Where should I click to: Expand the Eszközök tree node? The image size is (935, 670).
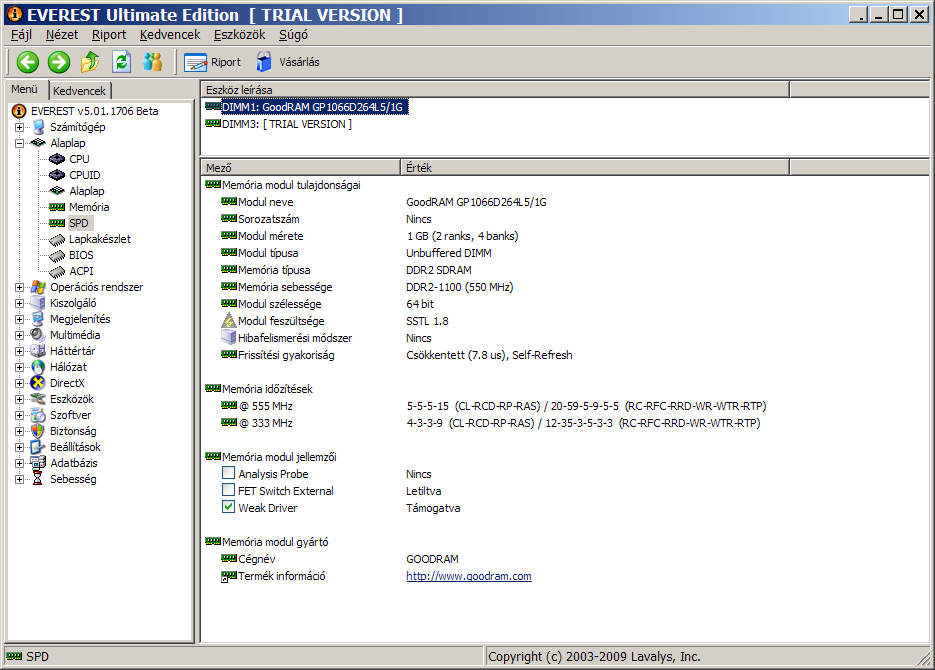click(20, 399)
